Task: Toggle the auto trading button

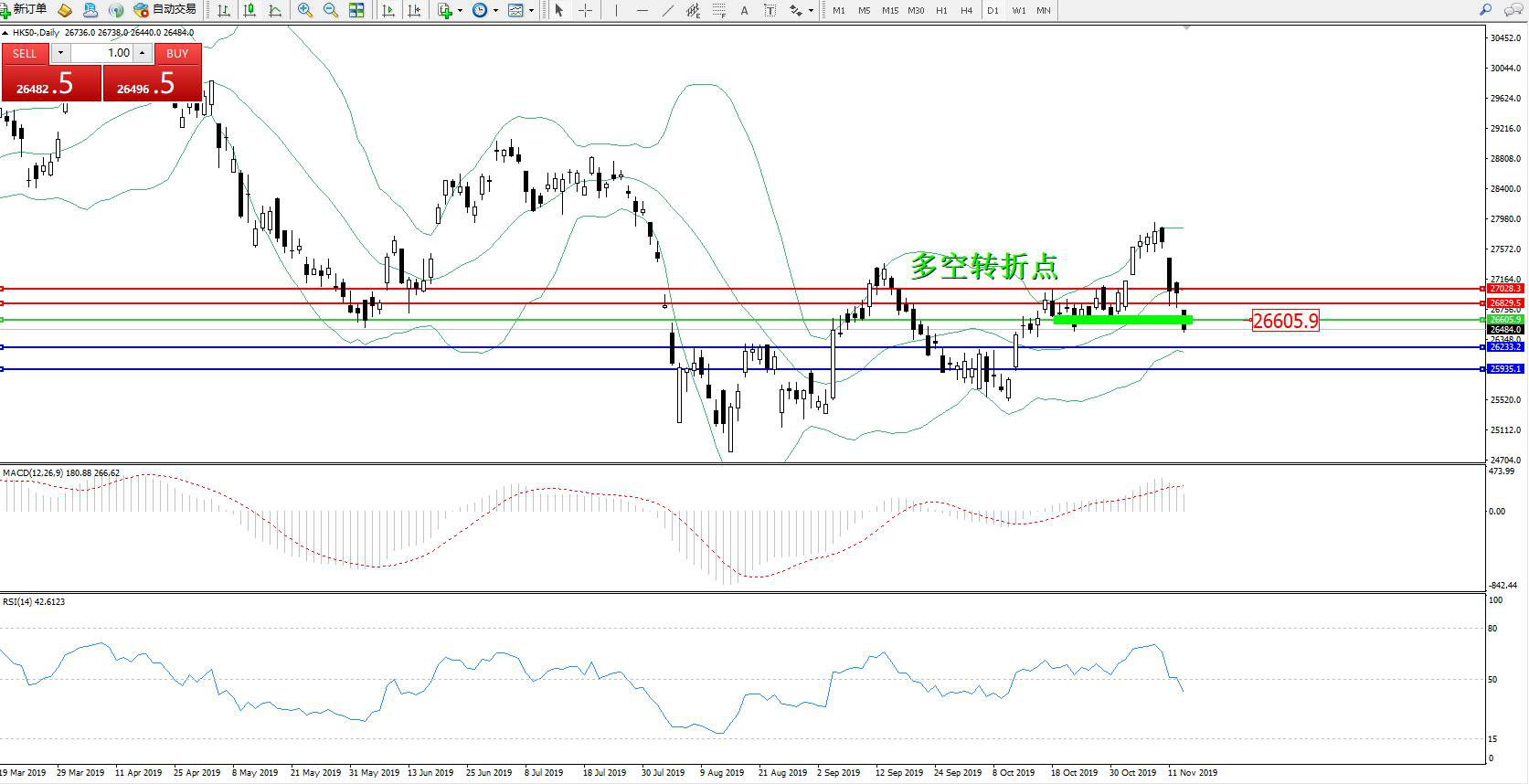Action: (165, 10)
